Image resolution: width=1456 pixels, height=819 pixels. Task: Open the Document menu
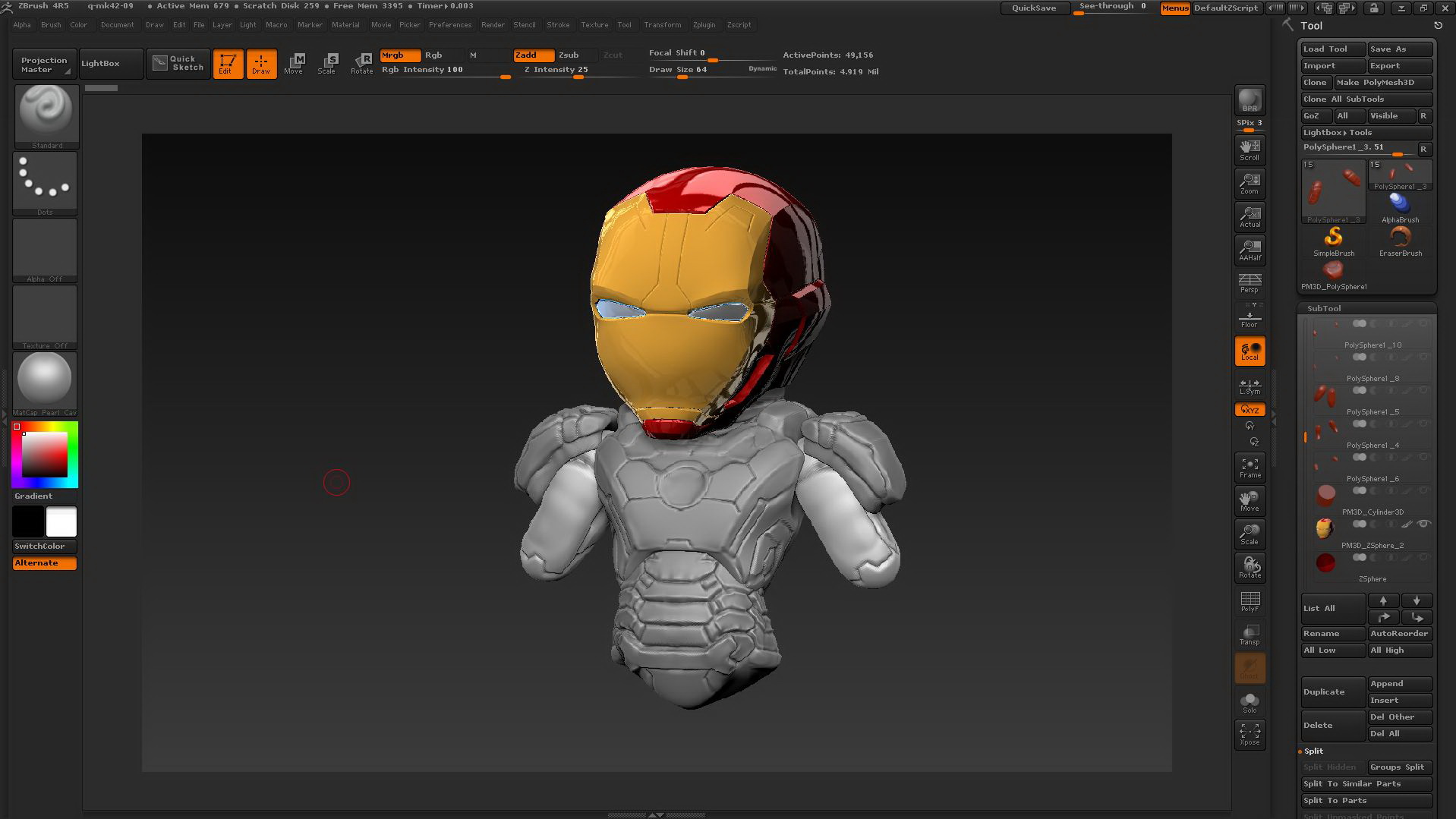coord(117,25)
